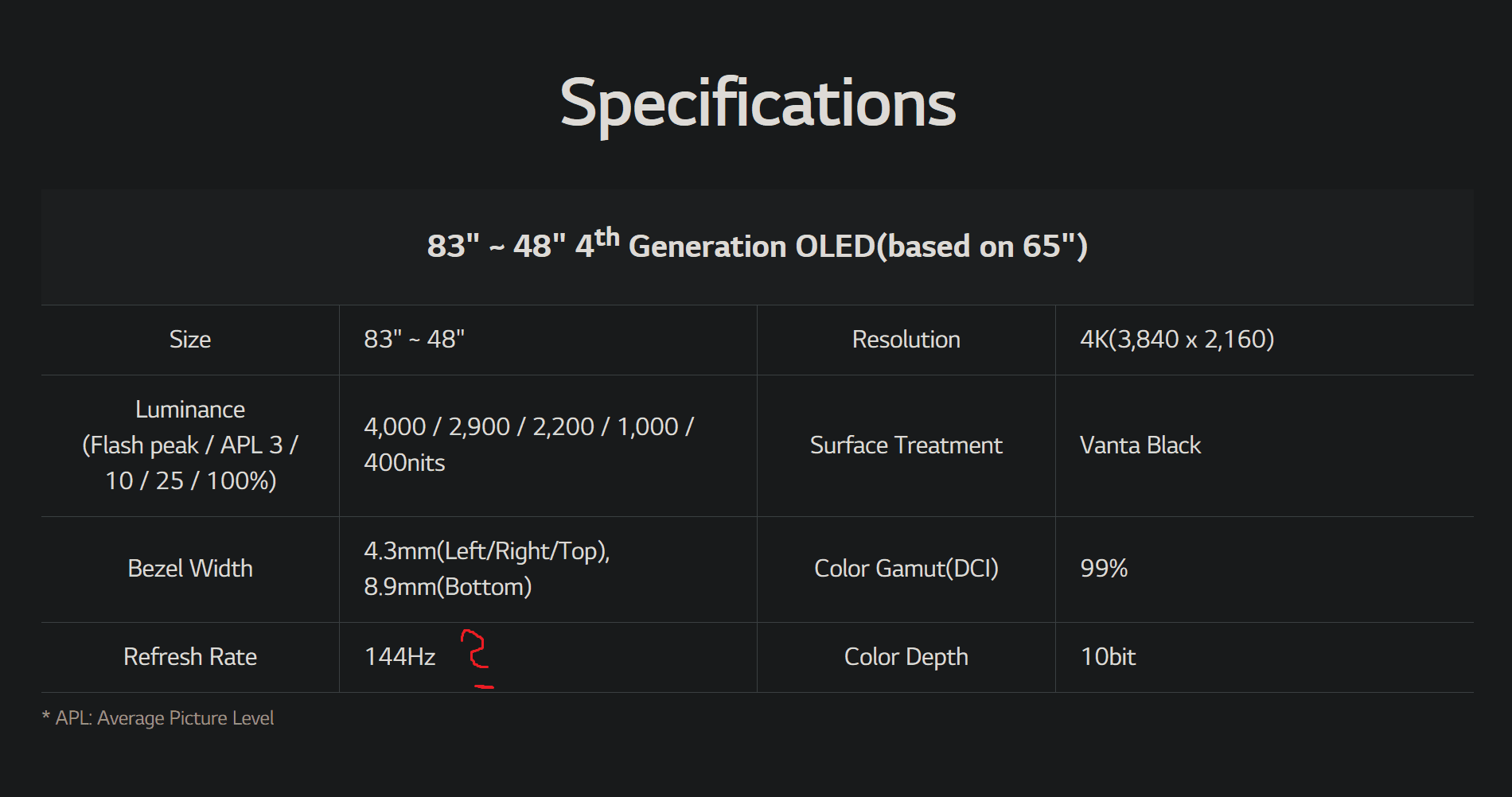Select the 10bit color depth value
The image size is (1512, 797).
[x=1108, y=657]
